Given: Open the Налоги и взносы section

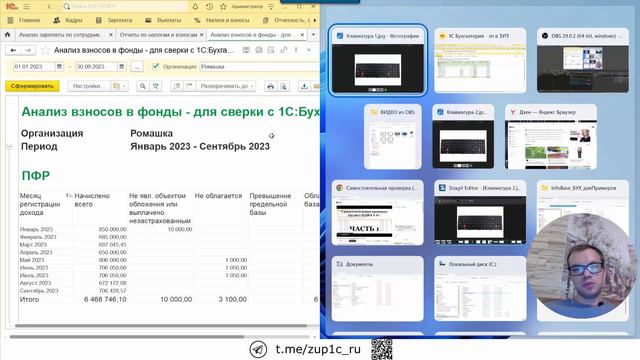Looking at the screenshot, I should [222, 20].
